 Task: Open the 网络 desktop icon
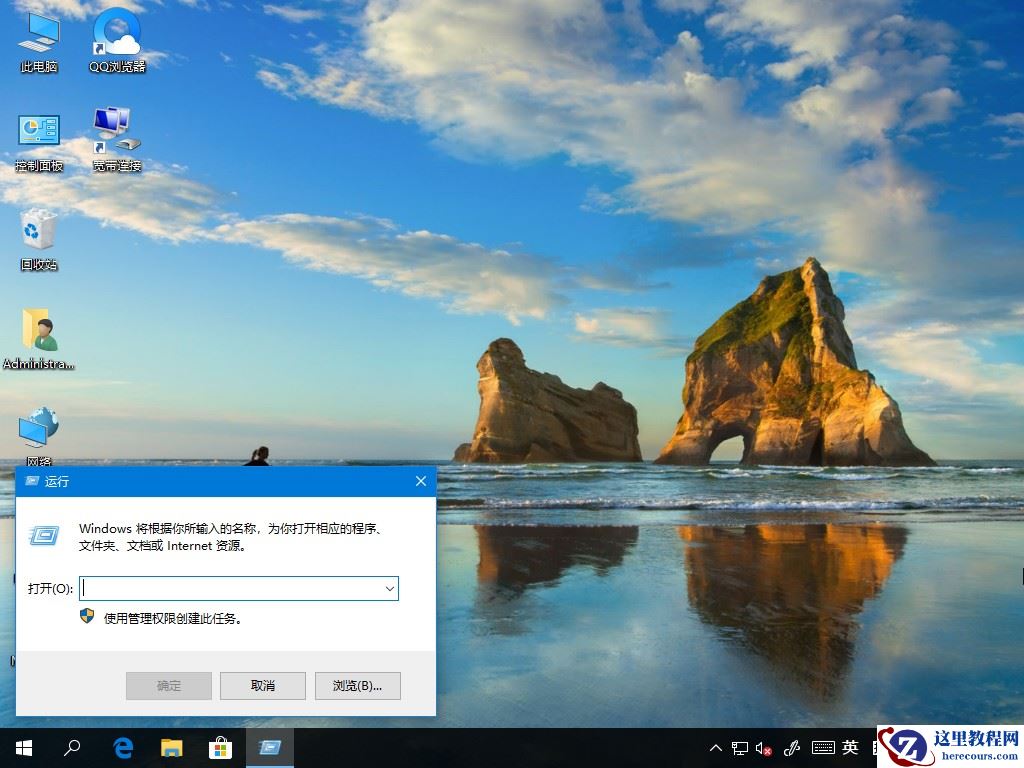coord(39,430)
